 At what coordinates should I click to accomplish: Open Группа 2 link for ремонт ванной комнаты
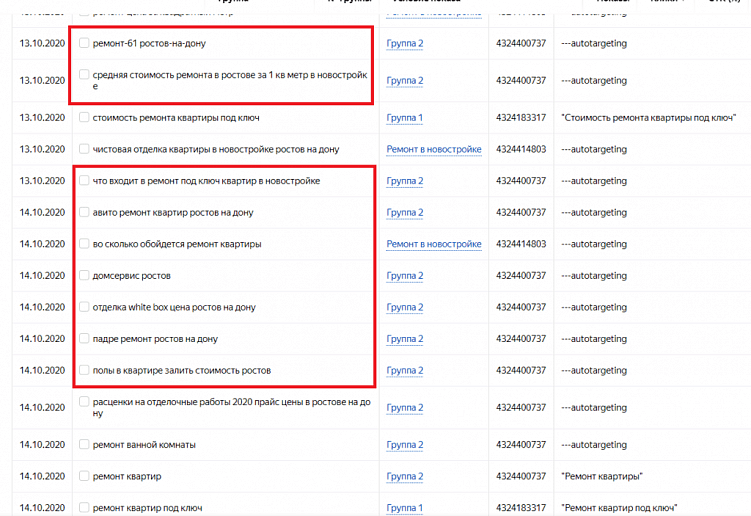405,445
